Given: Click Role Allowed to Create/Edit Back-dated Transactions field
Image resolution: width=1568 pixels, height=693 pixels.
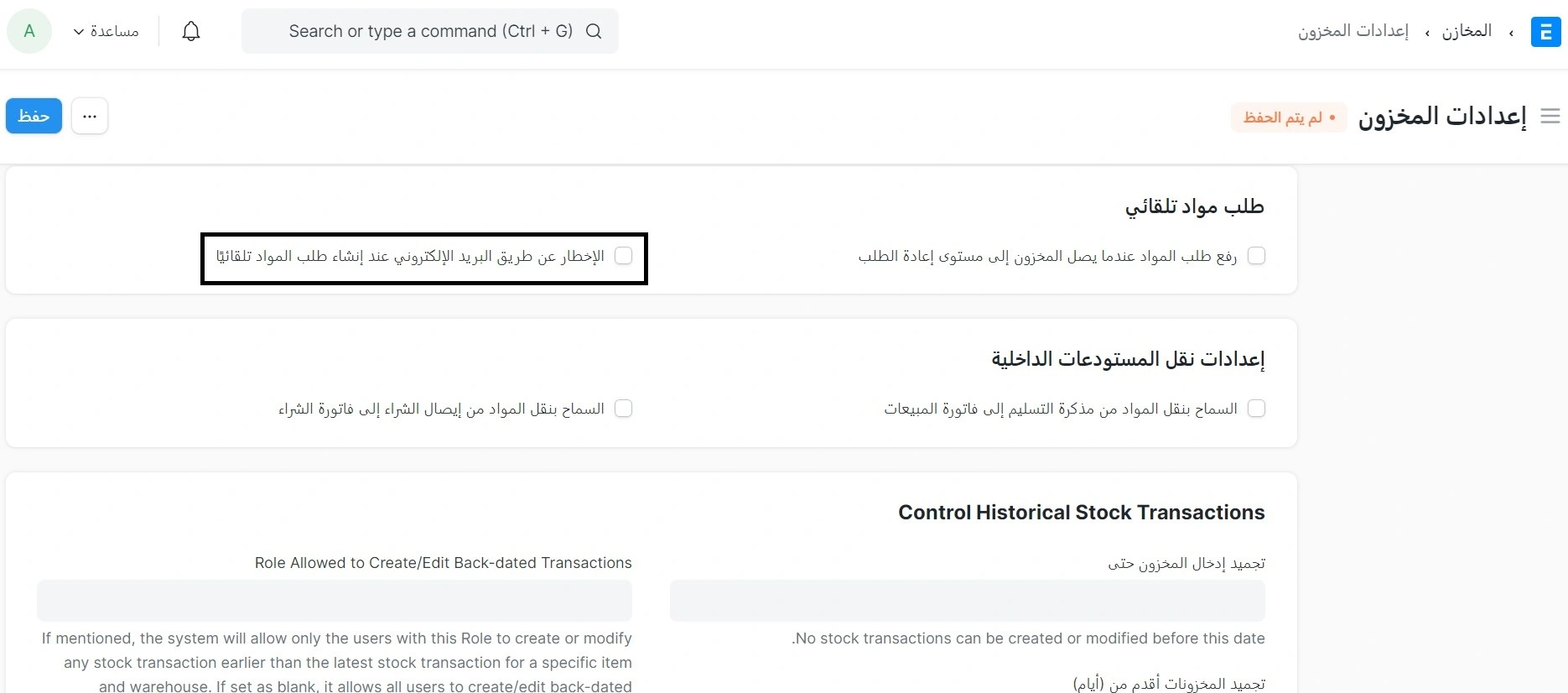Looking at the screenshot, I should click(335, 601).
